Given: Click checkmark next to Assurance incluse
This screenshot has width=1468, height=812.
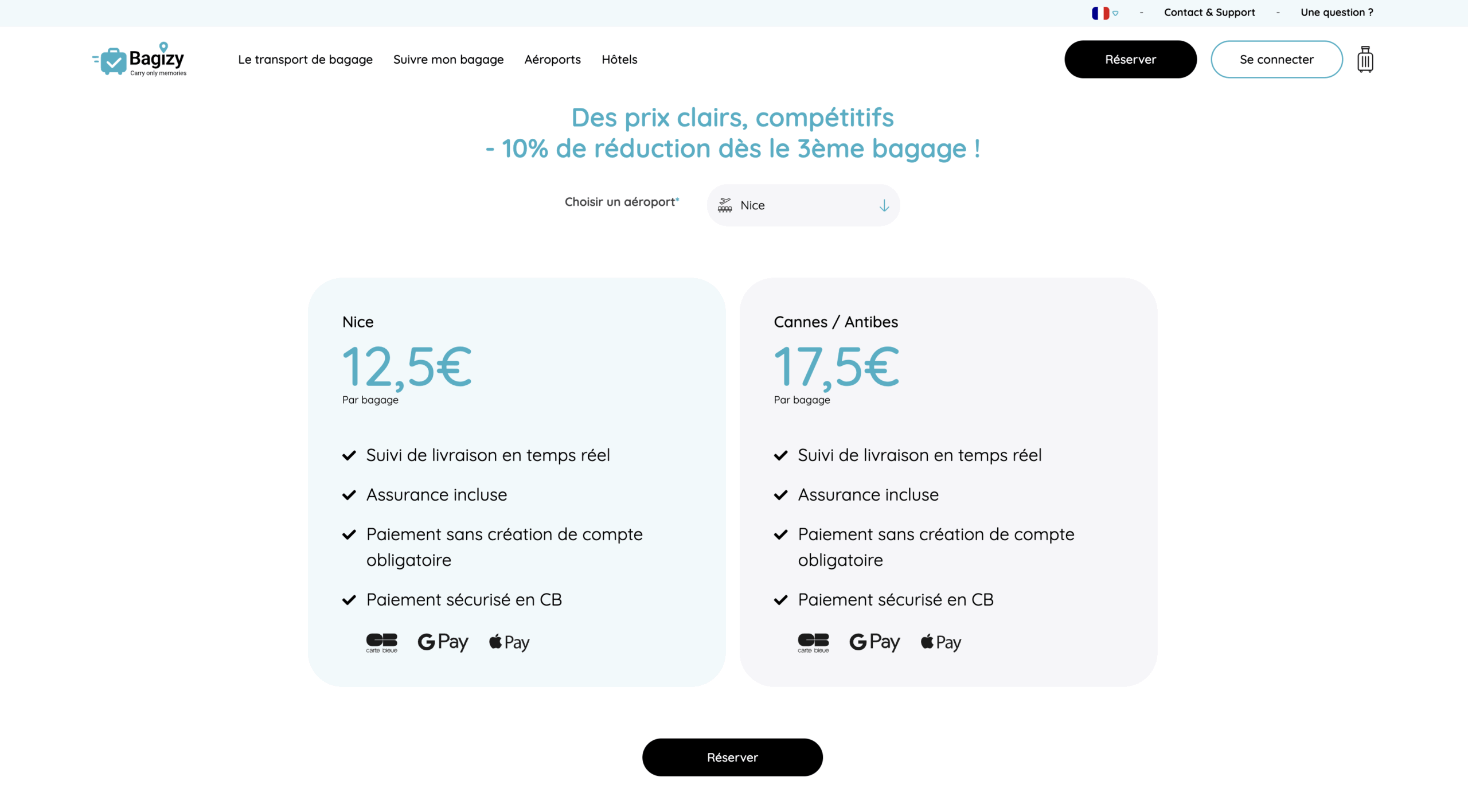Looking at the screenshot, I should [x=349, y=495].
